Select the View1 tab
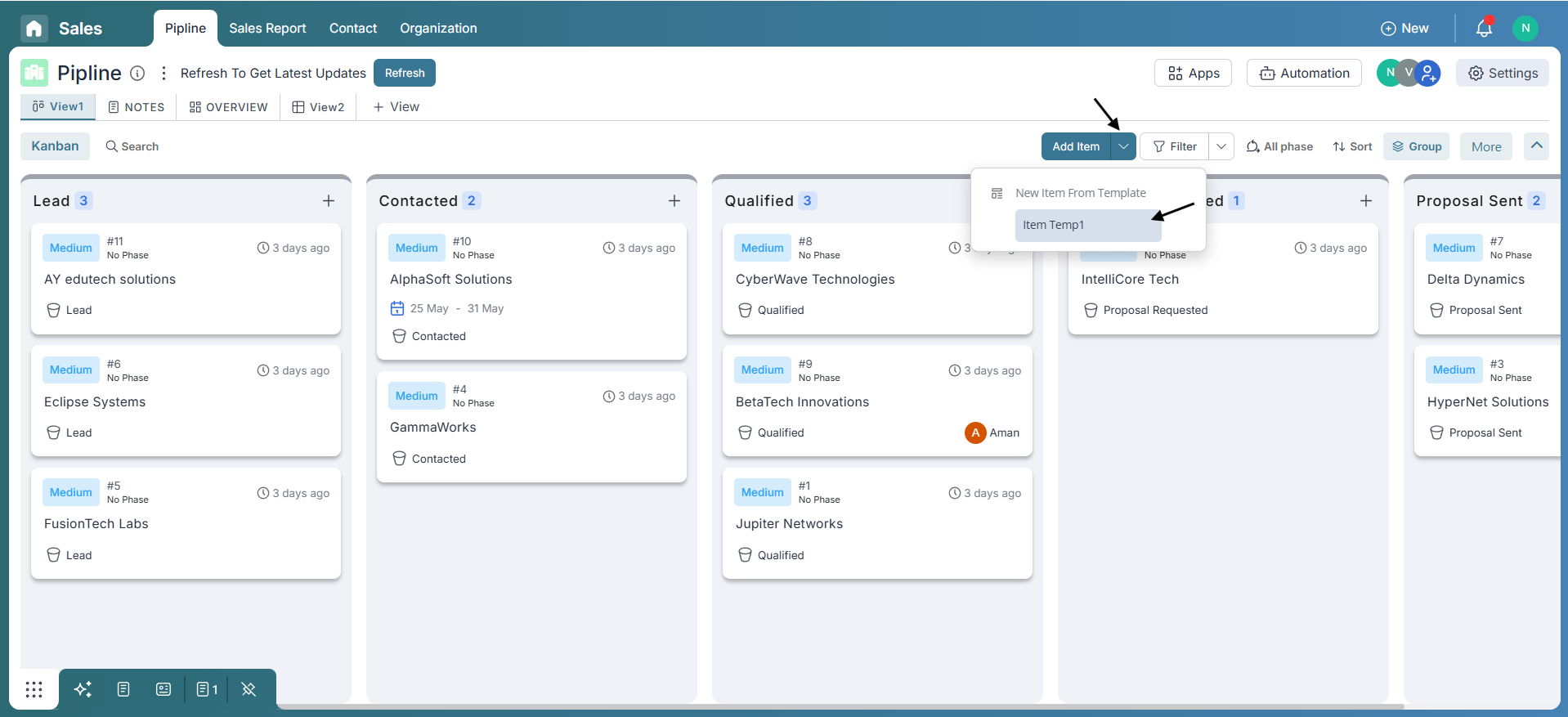The height and width of the screenshot is (717, 1568). click(x=58, y=106)
